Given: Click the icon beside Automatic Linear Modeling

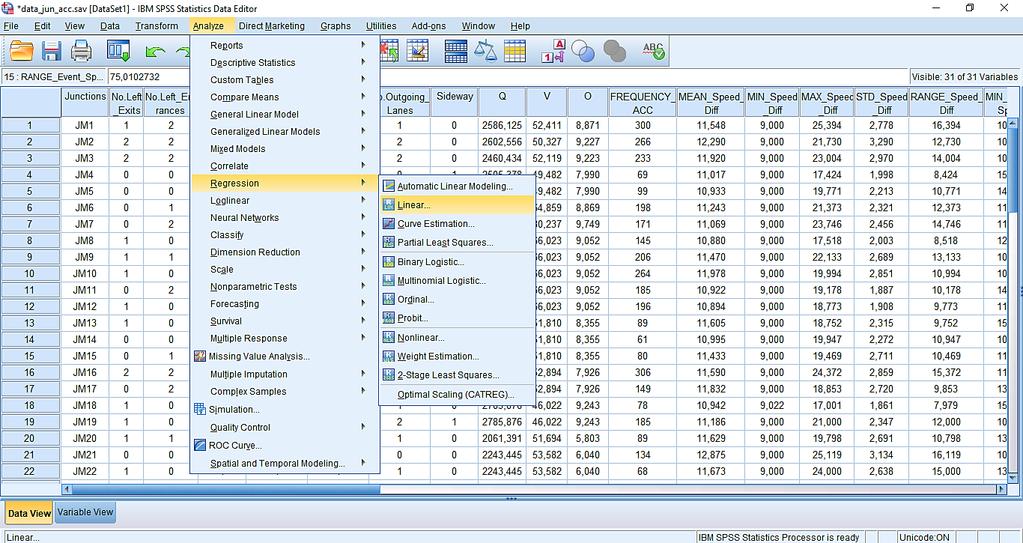Looking at the screenshot, I should click(388, 186).
